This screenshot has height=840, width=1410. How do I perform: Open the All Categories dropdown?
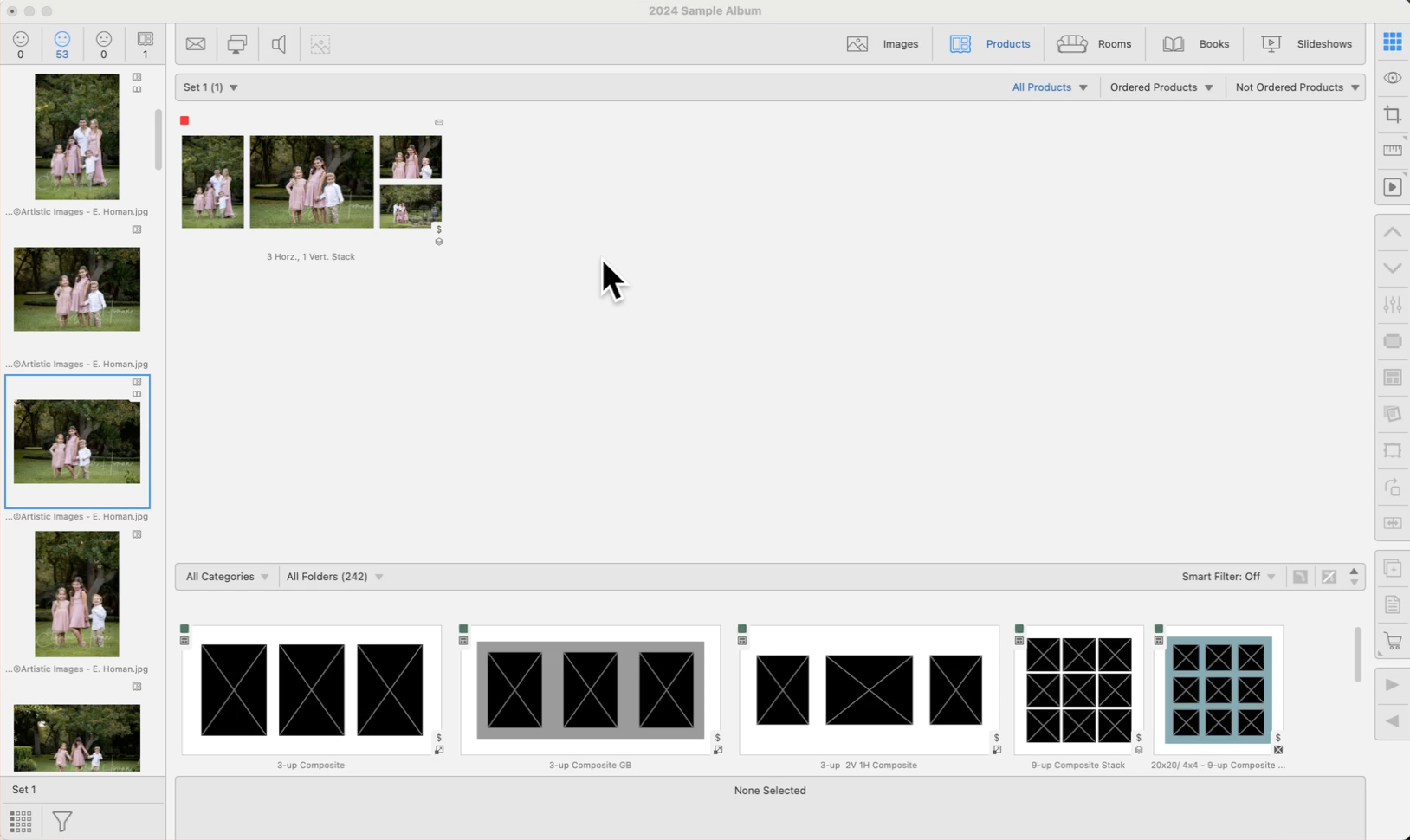pos(227,577)
